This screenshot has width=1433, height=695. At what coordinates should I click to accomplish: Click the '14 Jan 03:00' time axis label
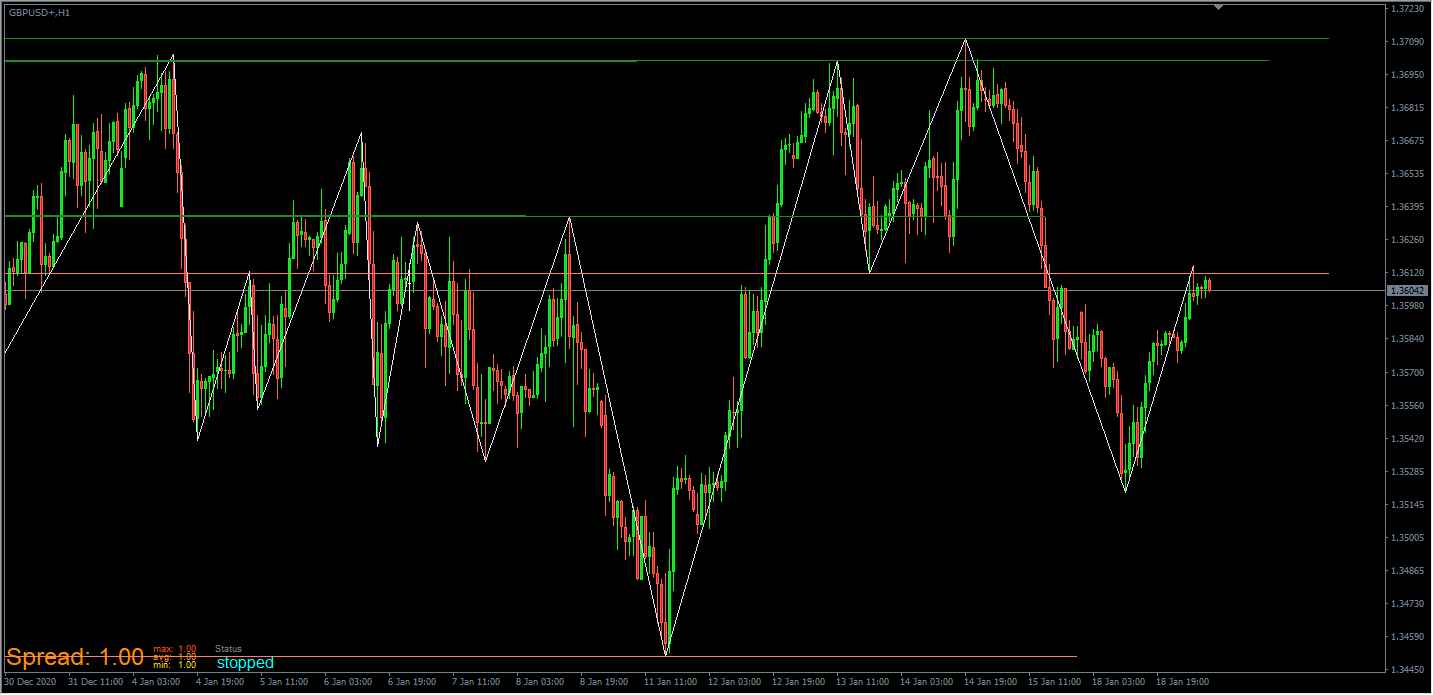coord(926,682)
